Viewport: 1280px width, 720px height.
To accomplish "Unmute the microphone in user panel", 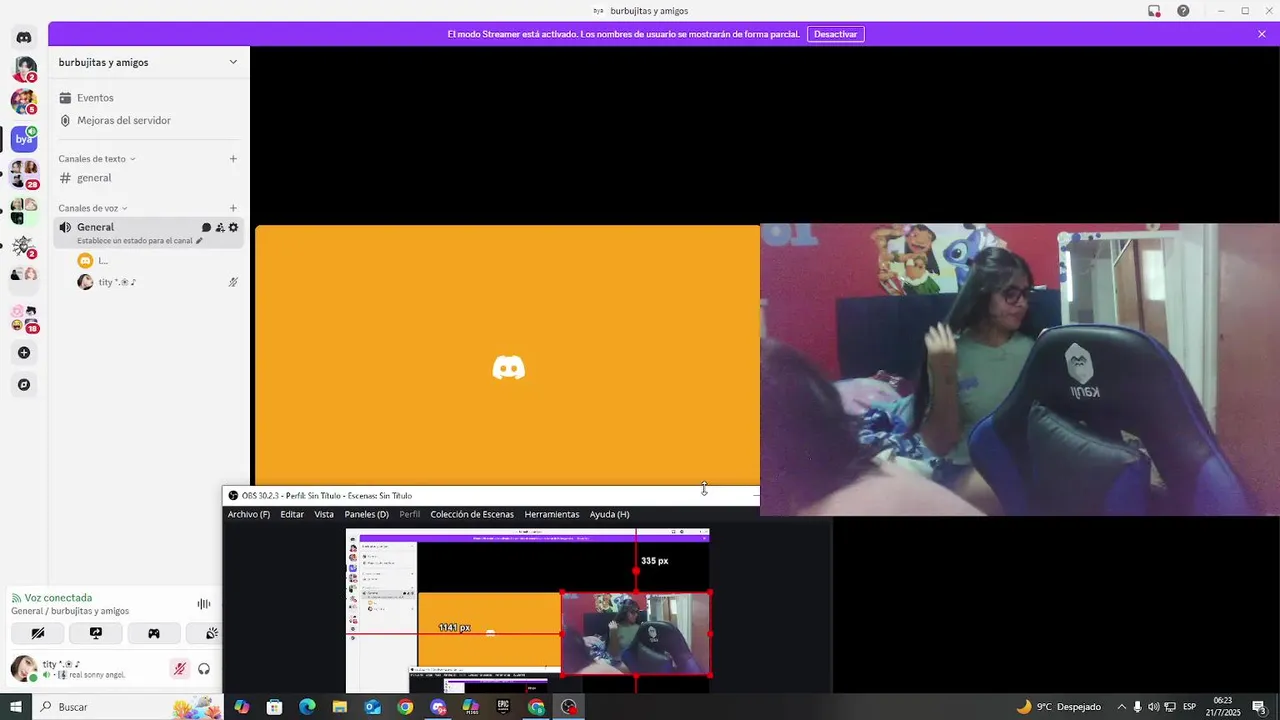I will [x=179, y=669].
